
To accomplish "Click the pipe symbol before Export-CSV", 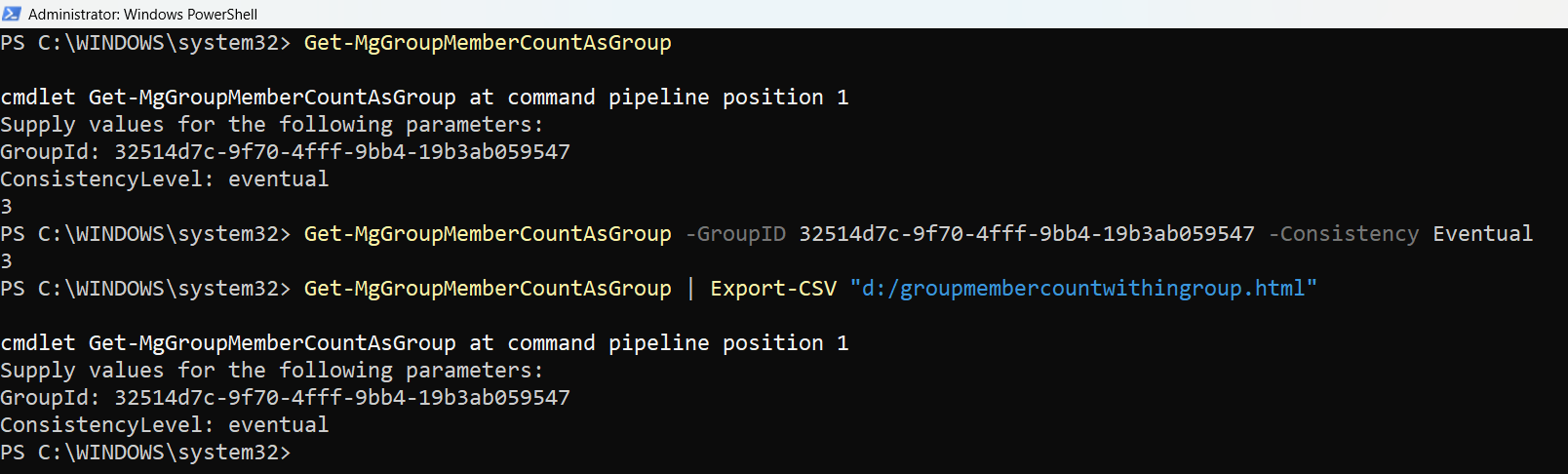I will point(690,289).
